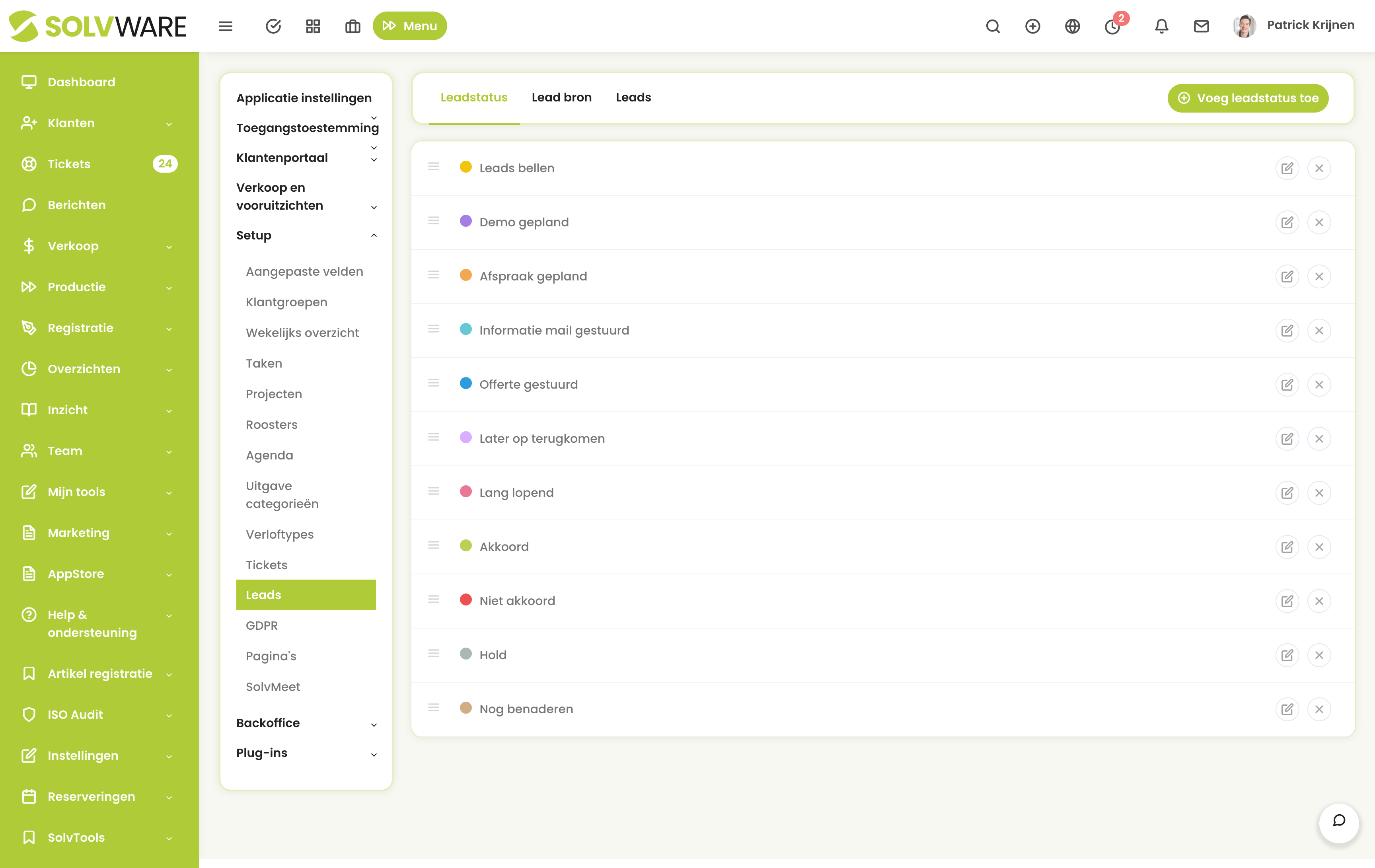The image size is (1375, 868).
Task: Click the grid apps icon in header
Action: [x=313, y=26]
